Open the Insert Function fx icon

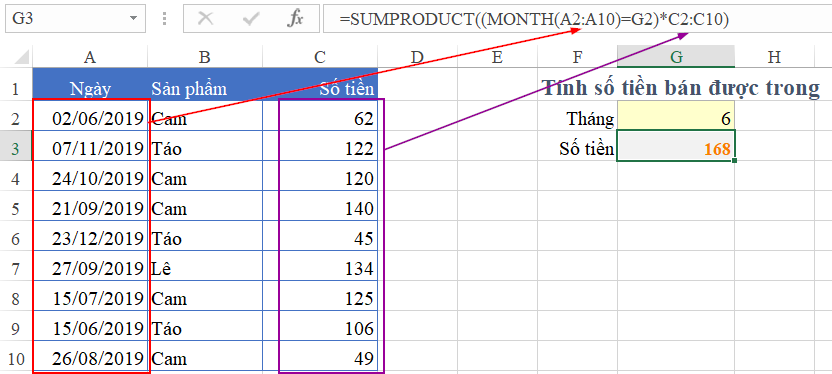[x=295, y=19]
